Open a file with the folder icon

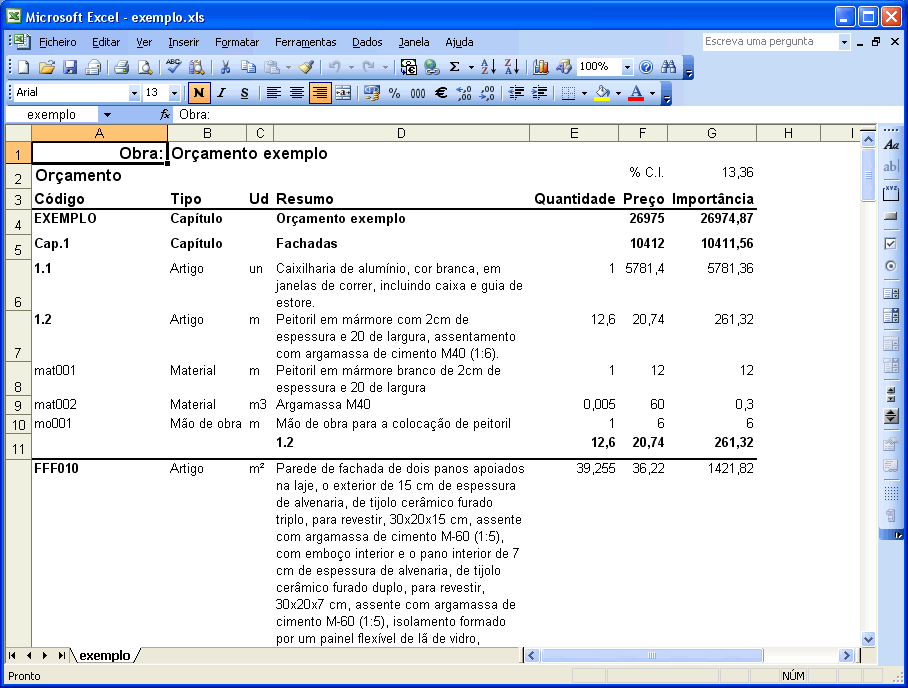(46, 67)
